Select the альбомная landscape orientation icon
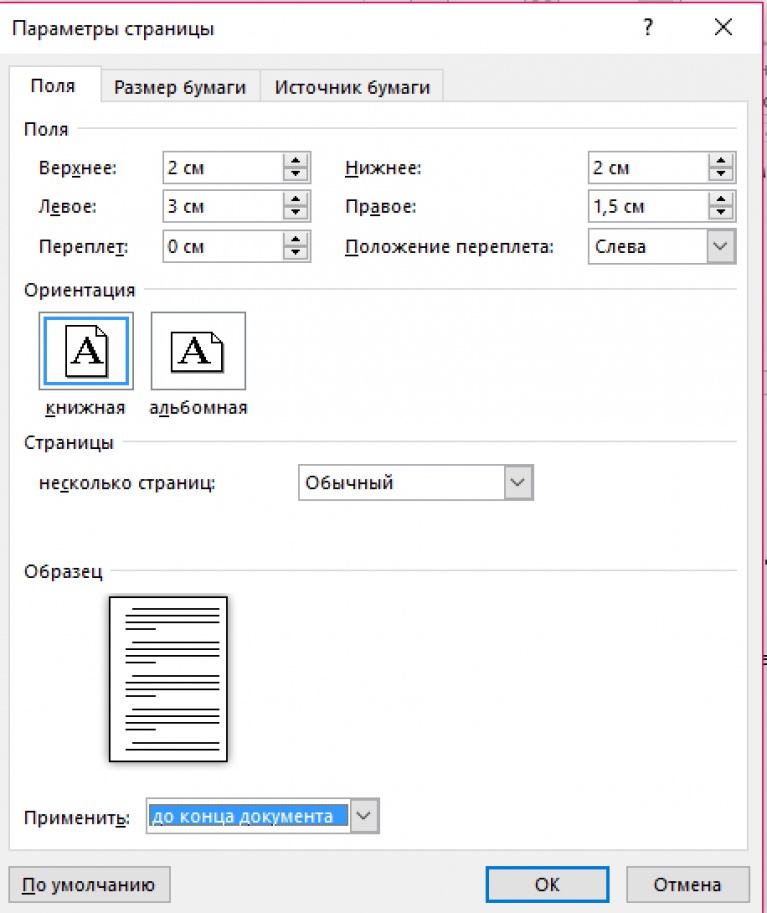The width and height of the screenshot is (767, 913). 198,350
